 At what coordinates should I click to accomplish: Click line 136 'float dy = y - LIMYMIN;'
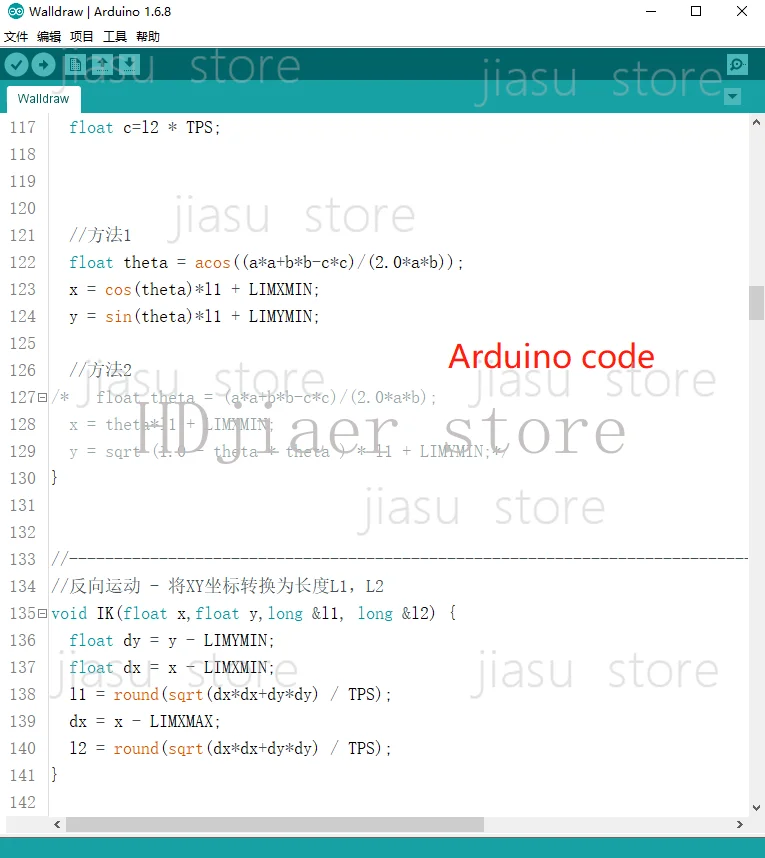click(x=171, y=640)
